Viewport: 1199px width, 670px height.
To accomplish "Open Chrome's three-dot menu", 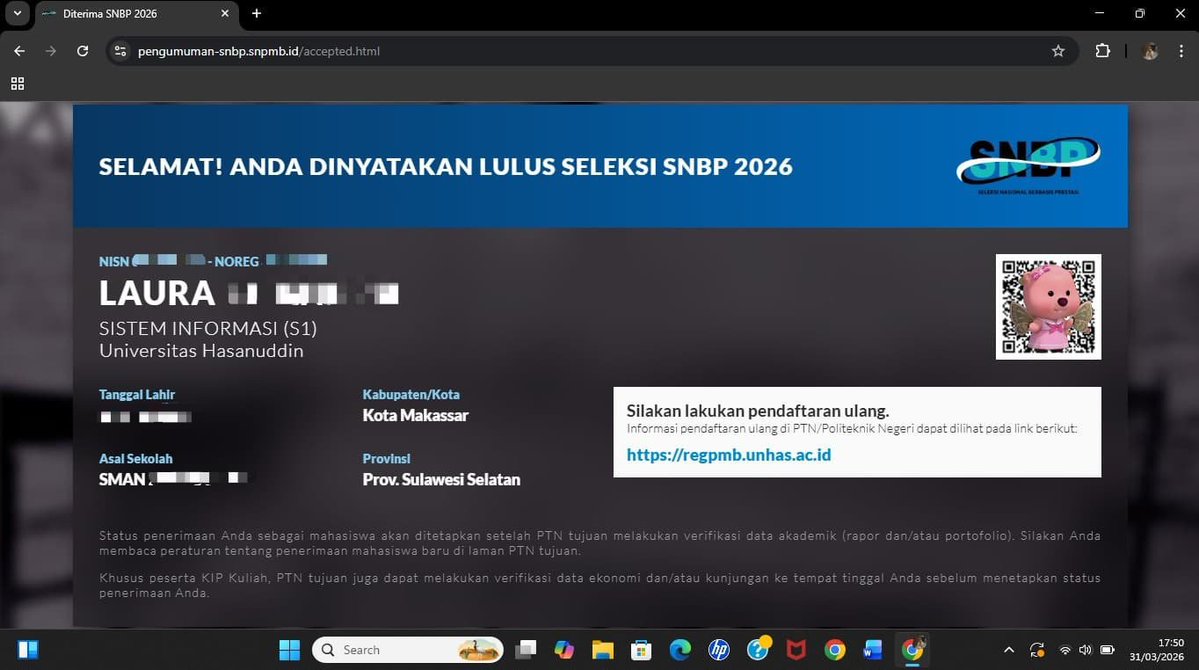I will (1181, 51).
